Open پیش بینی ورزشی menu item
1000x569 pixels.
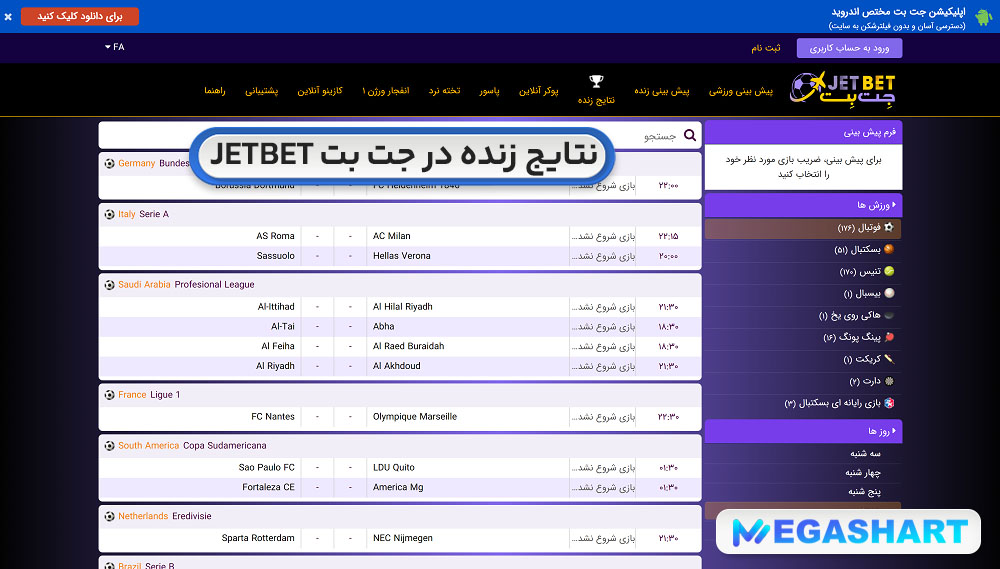tap(740, 91)
